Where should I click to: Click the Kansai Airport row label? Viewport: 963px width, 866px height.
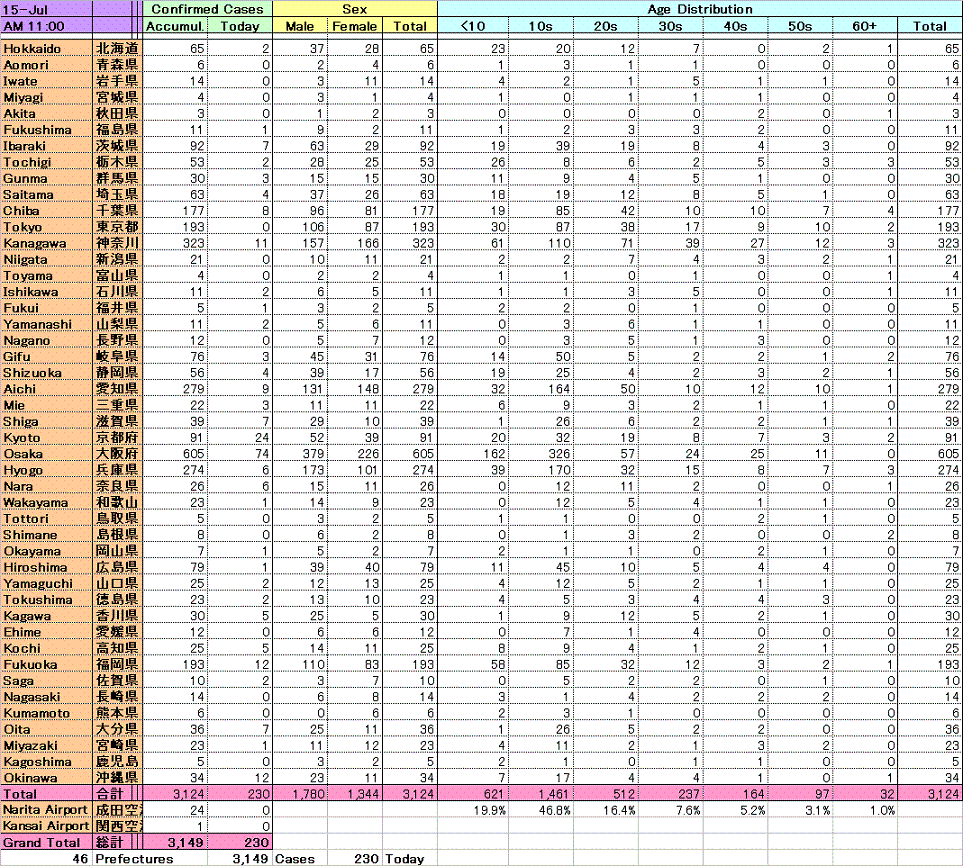click(x=46, y=826)
